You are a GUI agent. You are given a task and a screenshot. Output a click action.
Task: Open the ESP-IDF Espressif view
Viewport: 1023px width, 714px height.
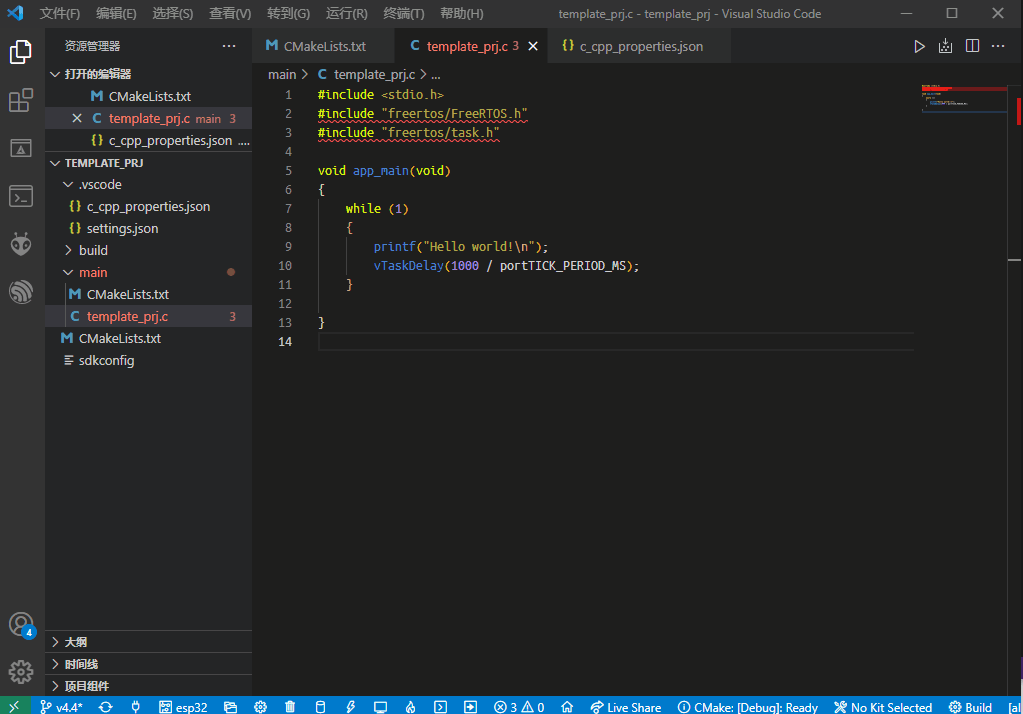[21, 292]
